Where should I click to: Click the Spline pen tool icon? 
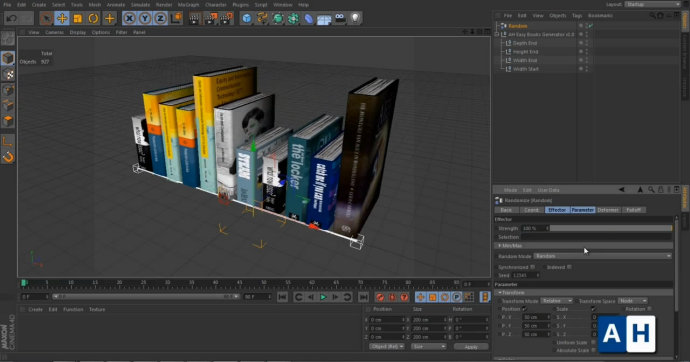(x=262, y=18)
